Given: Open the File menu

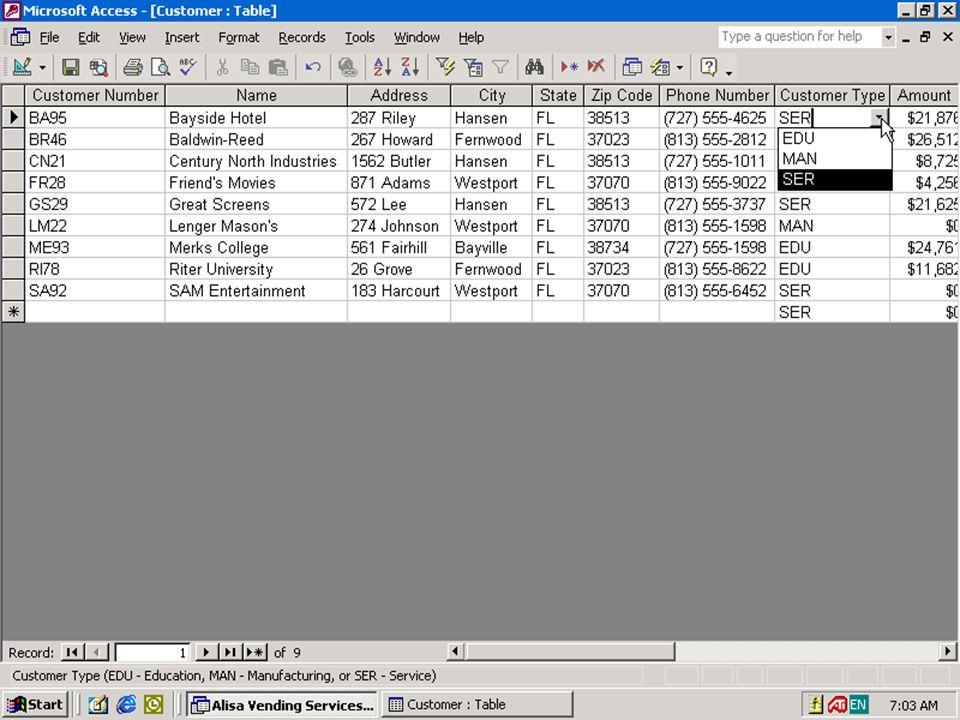Looking at the screenshot, I should 49,37.
